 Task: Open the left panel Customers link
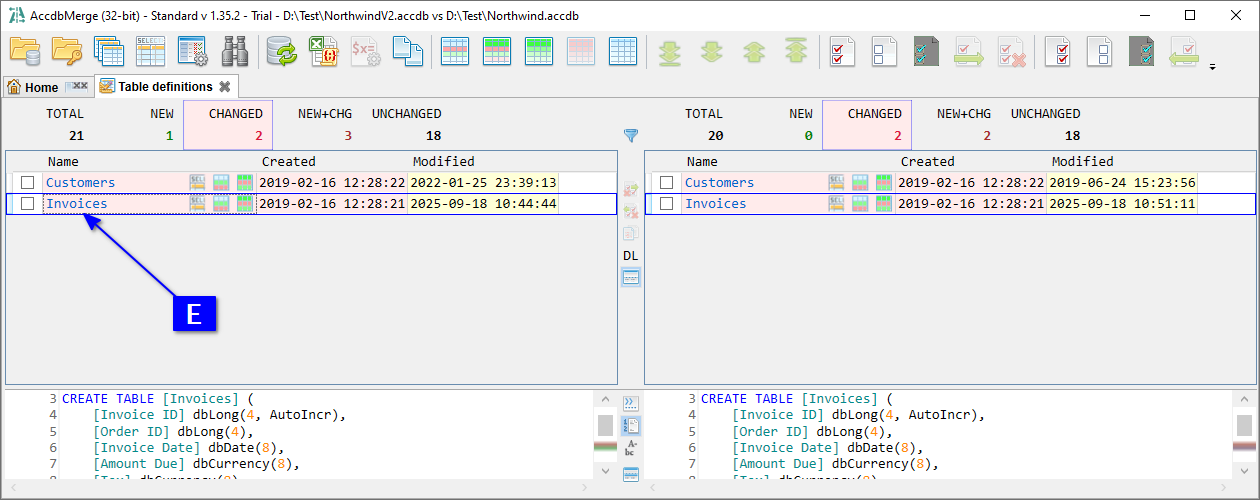pos(80,183)
